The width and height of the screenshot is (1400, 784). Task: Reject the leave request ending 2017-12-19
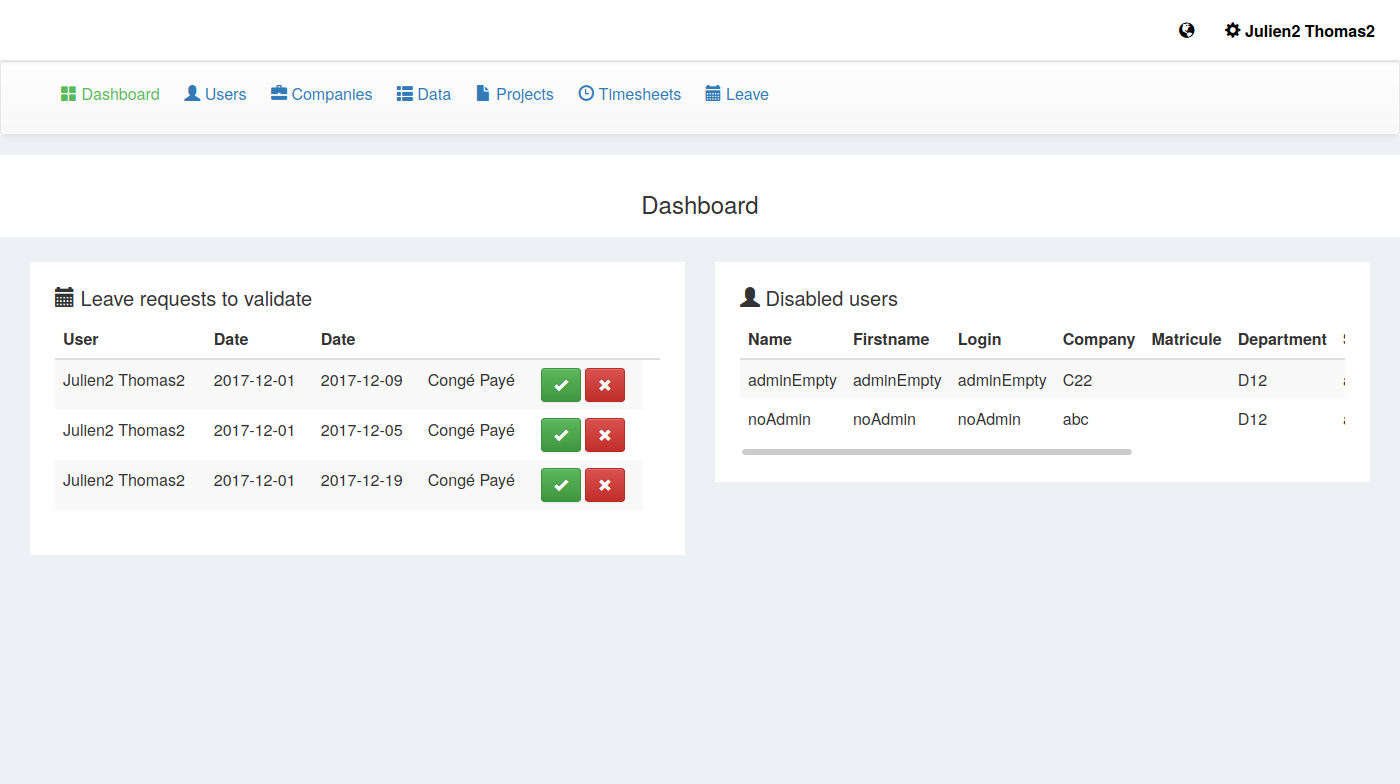tap(604, 485)
